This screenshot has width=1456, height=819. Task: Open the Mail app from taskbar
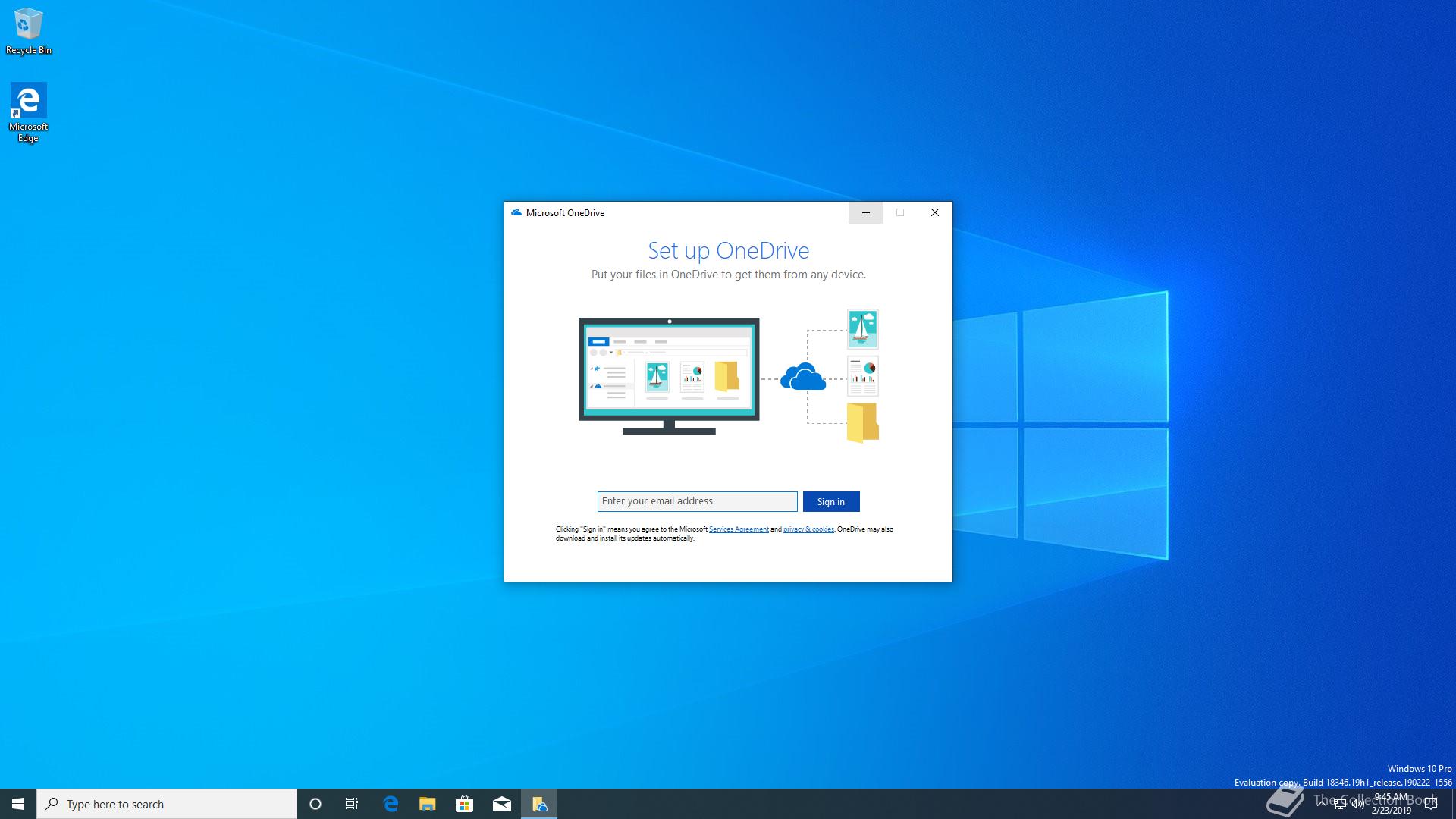point(501,804)
